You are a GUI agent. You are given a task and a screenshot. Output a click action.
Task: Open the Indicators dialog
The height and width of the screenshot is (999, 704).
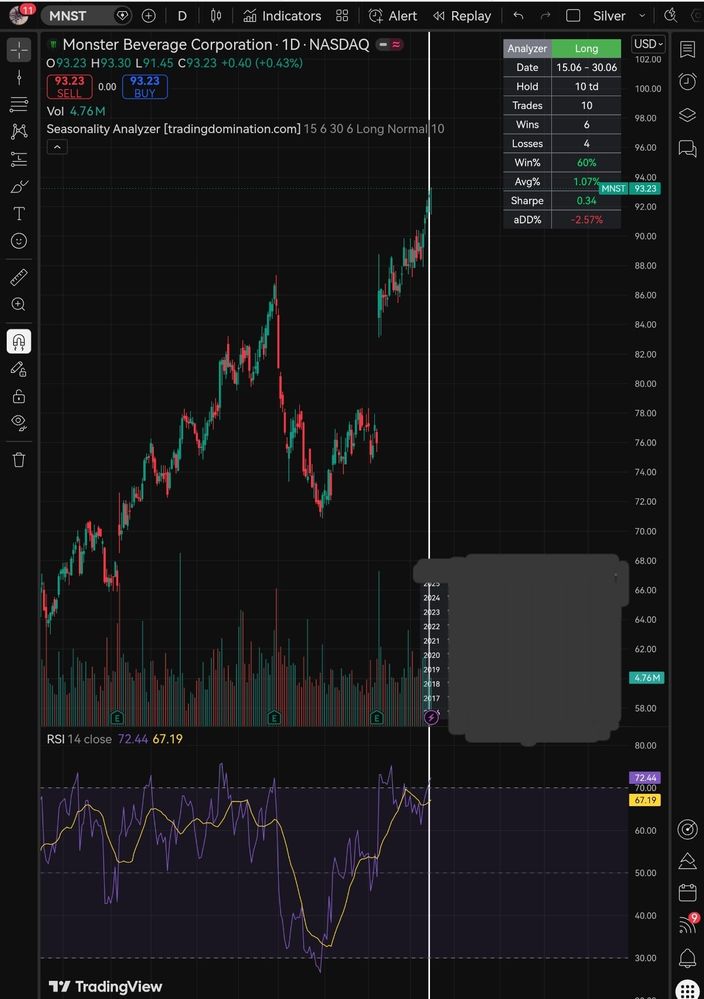(282, 16)
